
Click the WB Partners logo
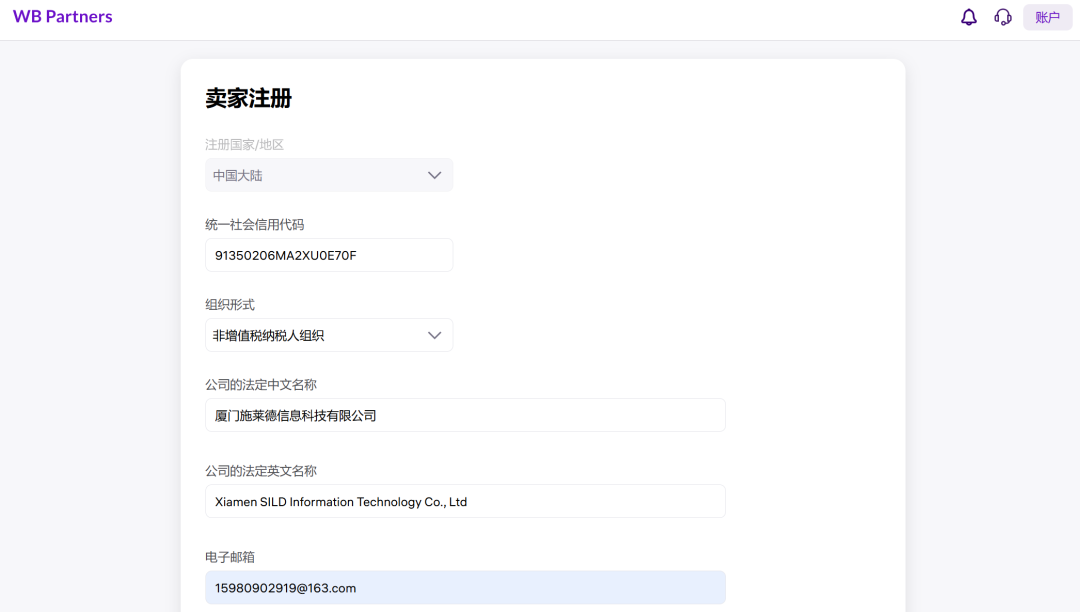click(62, 16)
